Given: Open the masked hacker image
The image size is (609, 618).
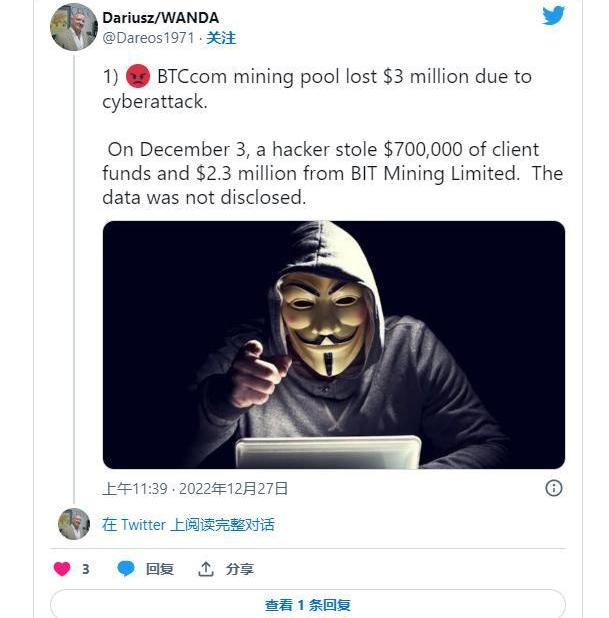Looking at the screenshot, I should click(333, 344).
